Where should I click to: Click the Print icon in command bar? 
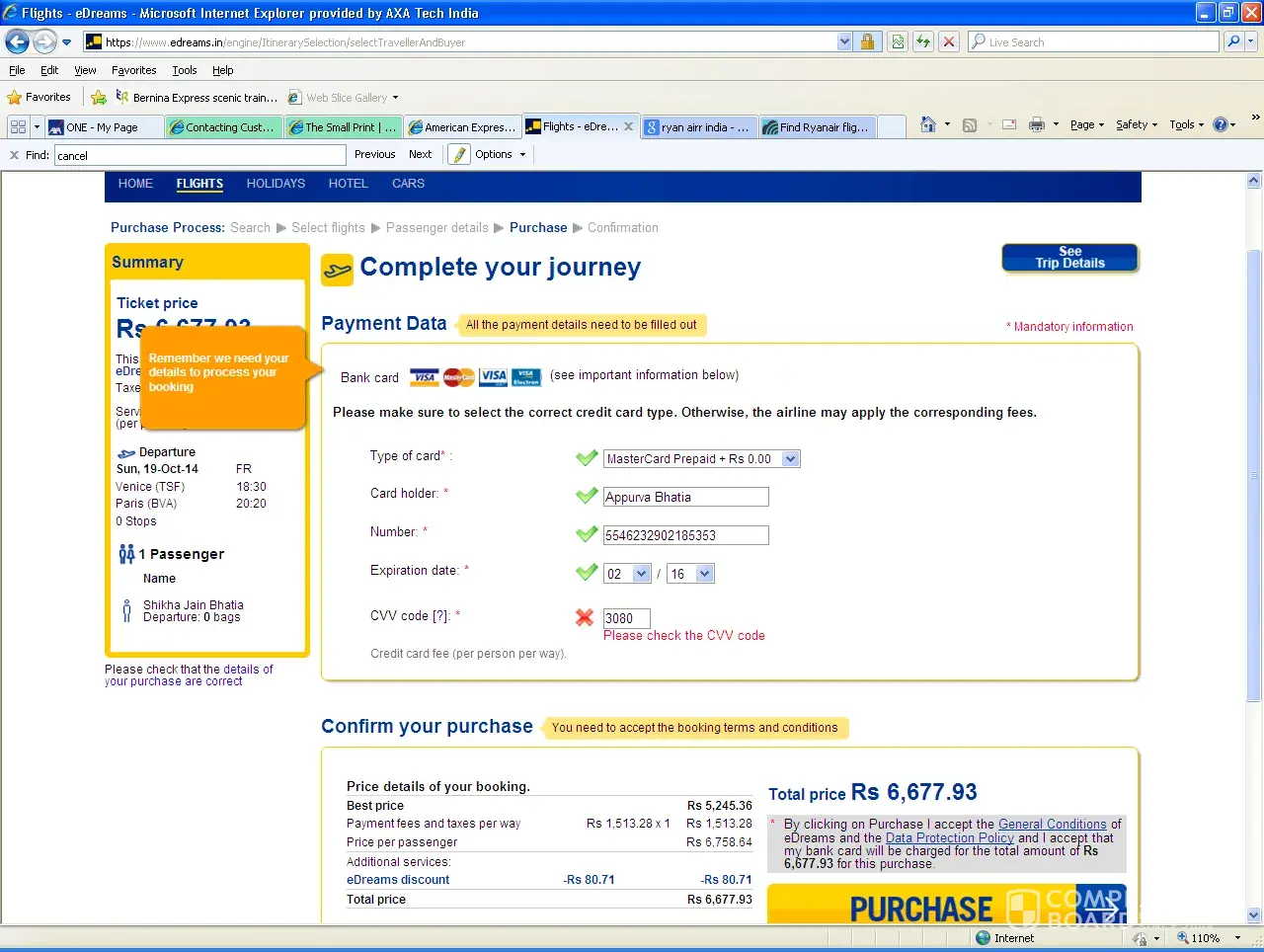tap(1036, 124)
